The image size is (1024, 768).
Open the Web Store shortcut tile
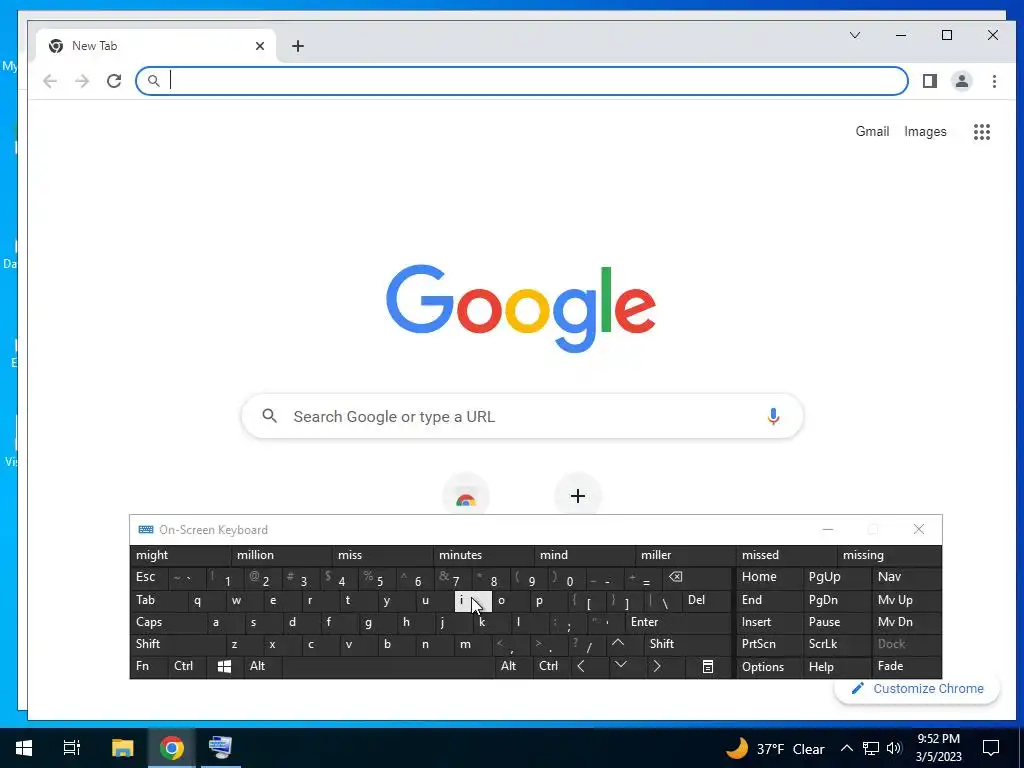(466, 496)
